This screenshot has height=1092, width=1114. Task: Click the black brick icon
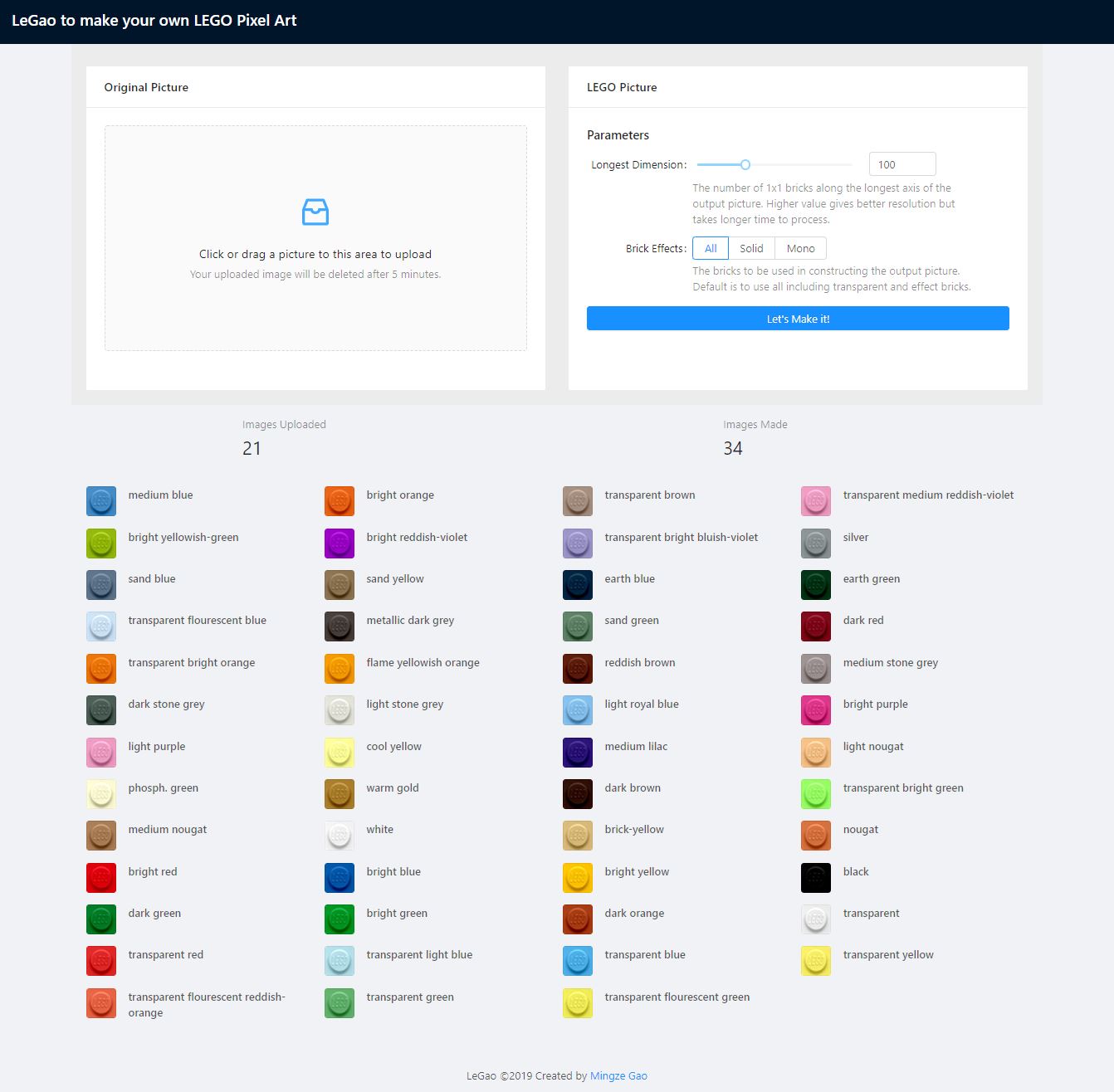click(x=816, y=878)
